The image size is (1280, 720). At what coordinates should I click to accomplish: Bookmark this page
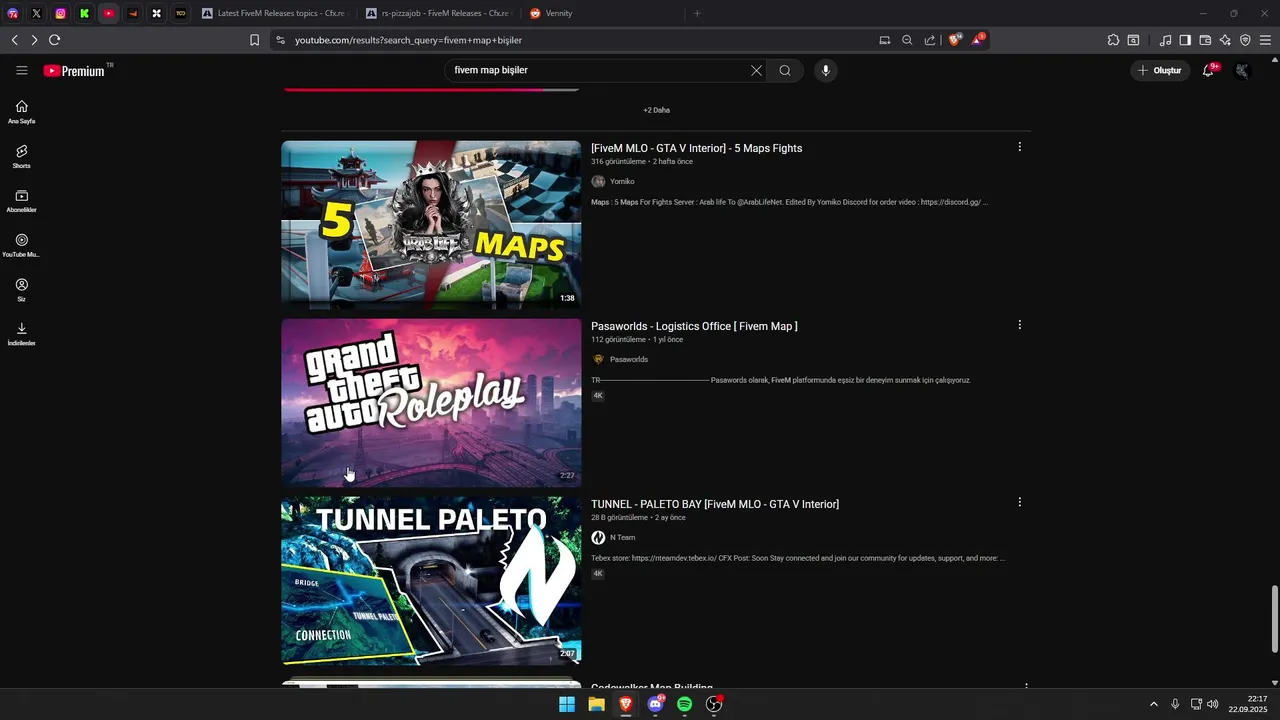click(x=254, y=40)
